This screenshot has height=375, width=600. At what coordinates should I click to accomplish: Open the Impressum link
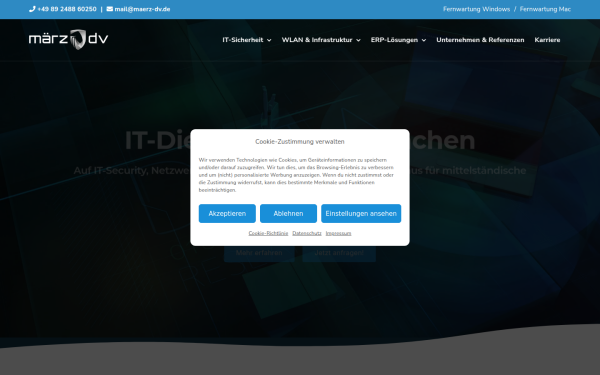pyautogui.click(x=338, y=233)
